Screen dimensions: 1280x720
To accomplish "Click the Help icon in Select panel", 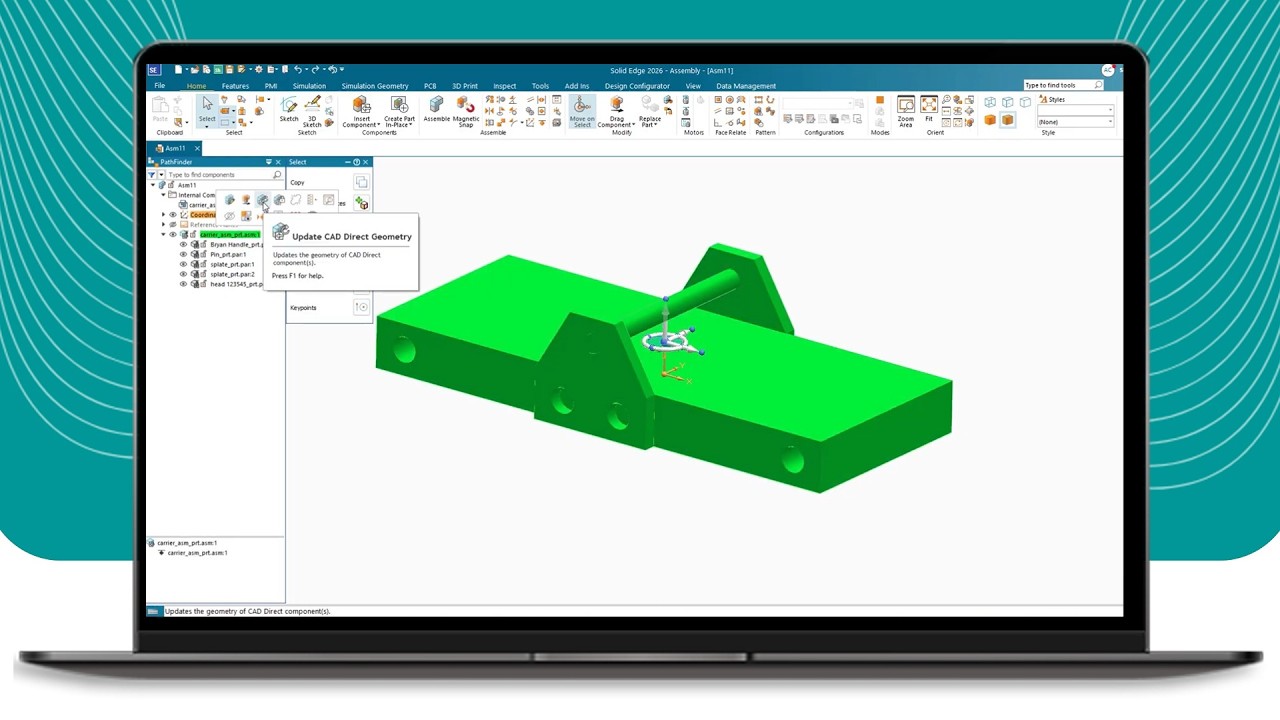I will click(356, 162).
